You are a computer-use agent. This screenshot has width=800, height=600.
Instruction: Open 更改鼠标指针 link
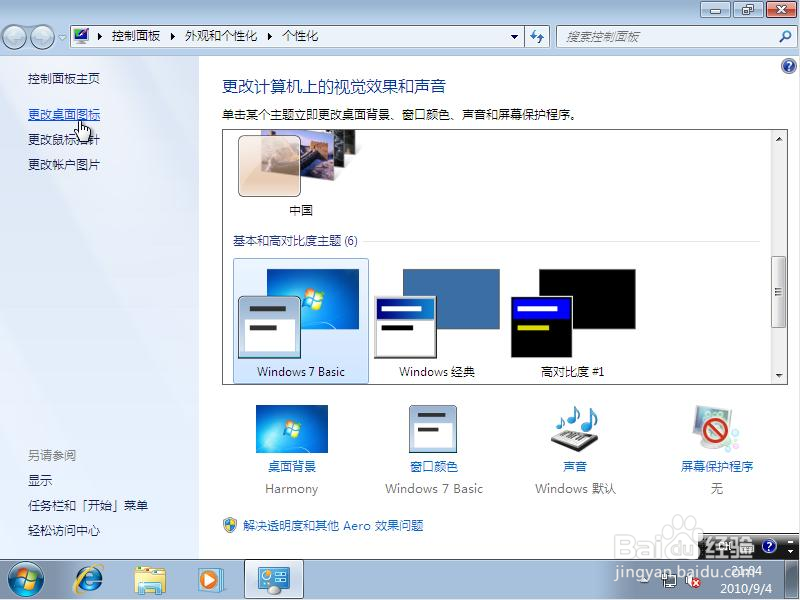(x=64, y=139)
